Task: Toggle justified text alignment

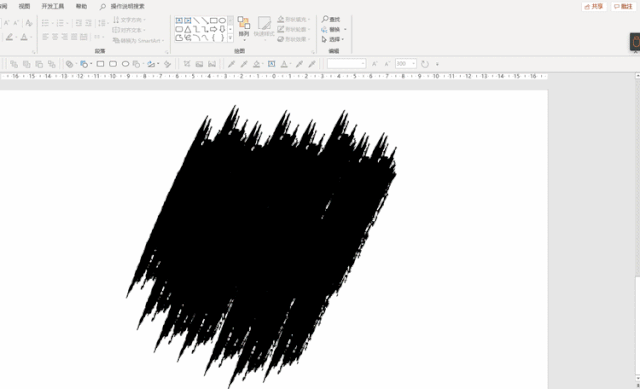Action: [74, 37]
